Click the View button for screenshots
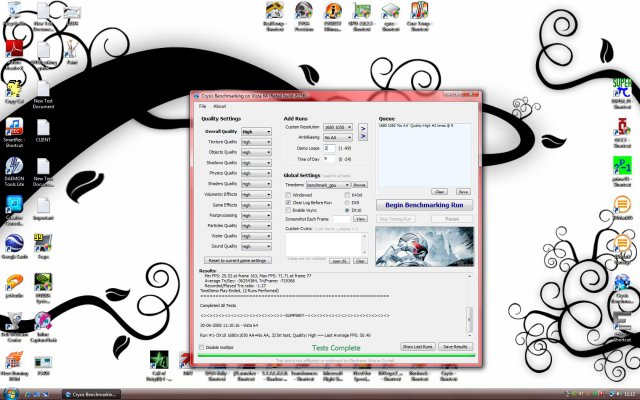The height and width of the screenshot is (400, 640). (x=360, y=219)
